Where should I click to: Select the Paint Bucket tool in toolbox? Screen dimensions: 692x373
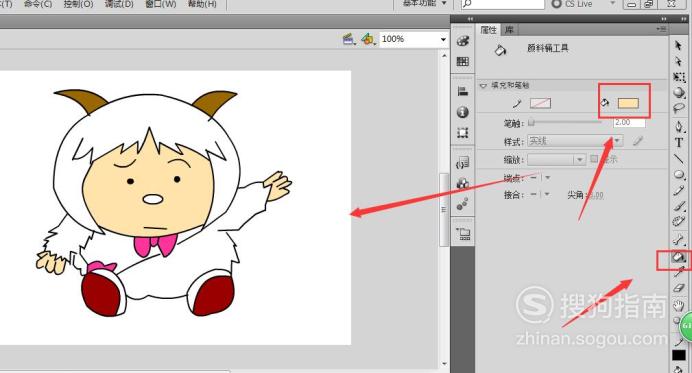coord(678,257)
